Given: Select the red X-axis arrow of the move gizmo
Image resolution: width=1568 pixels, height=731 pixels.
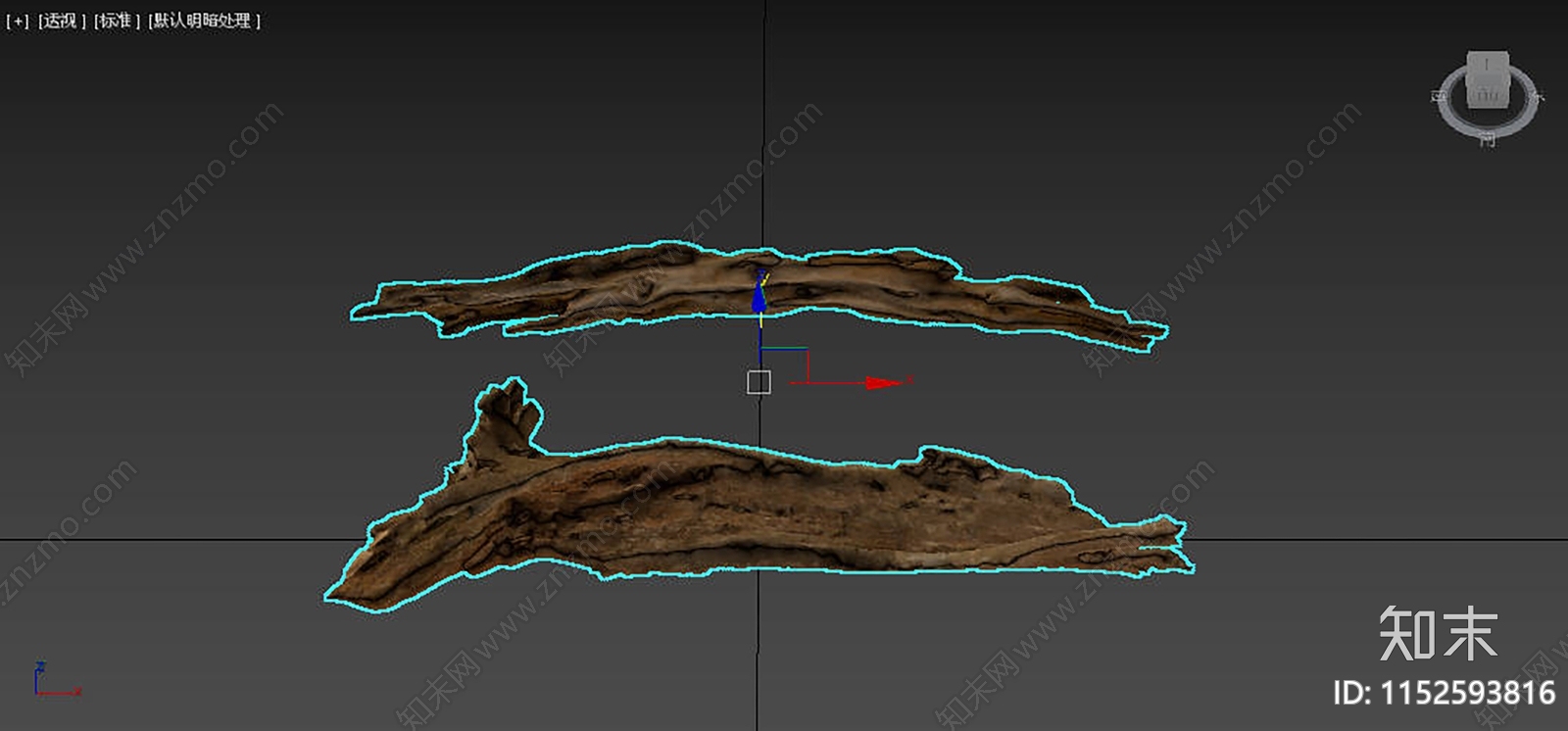Looking at the screenshot, I should click(885, 382).
